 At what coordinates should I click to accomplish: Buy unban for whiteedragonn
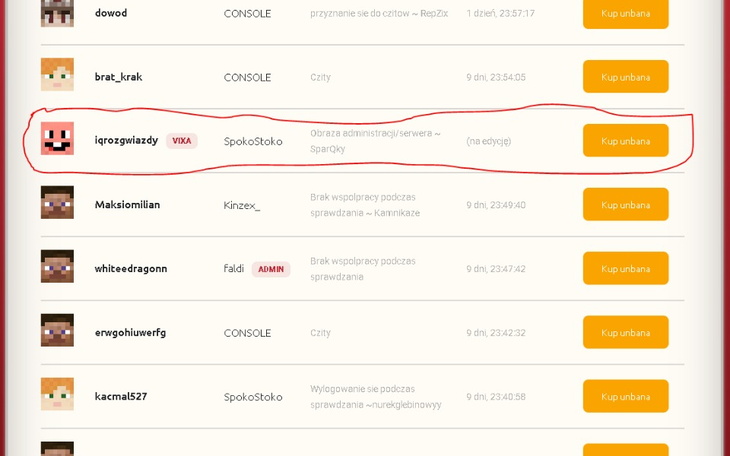625,269
